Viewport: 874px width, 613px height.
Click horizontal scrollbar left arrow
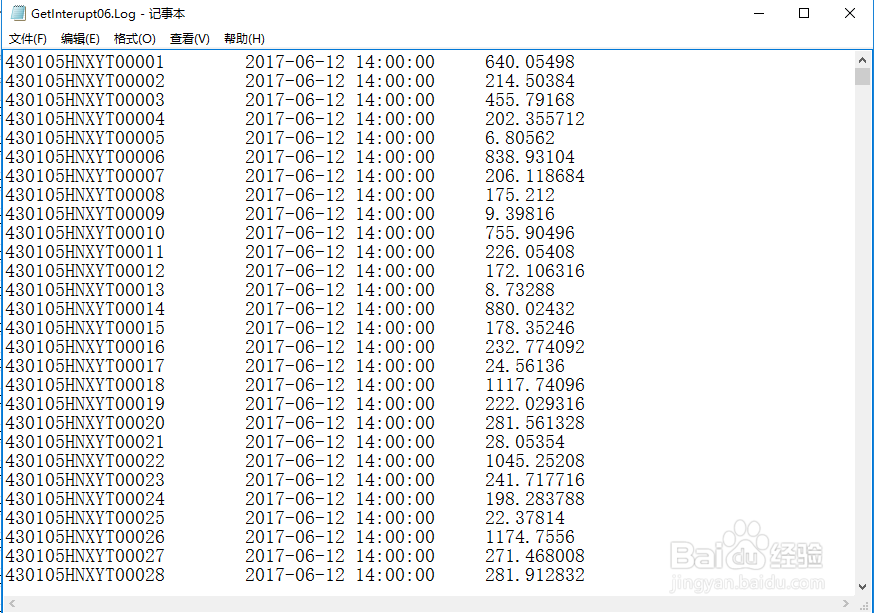point(12,604)
